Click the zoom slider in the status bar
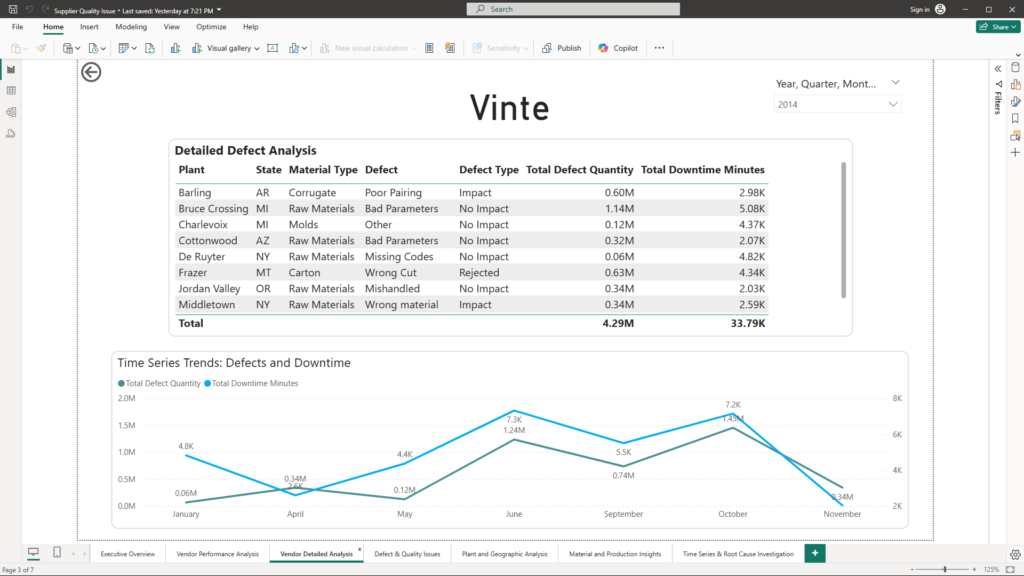1024x576 pixels. click(944, 568)
